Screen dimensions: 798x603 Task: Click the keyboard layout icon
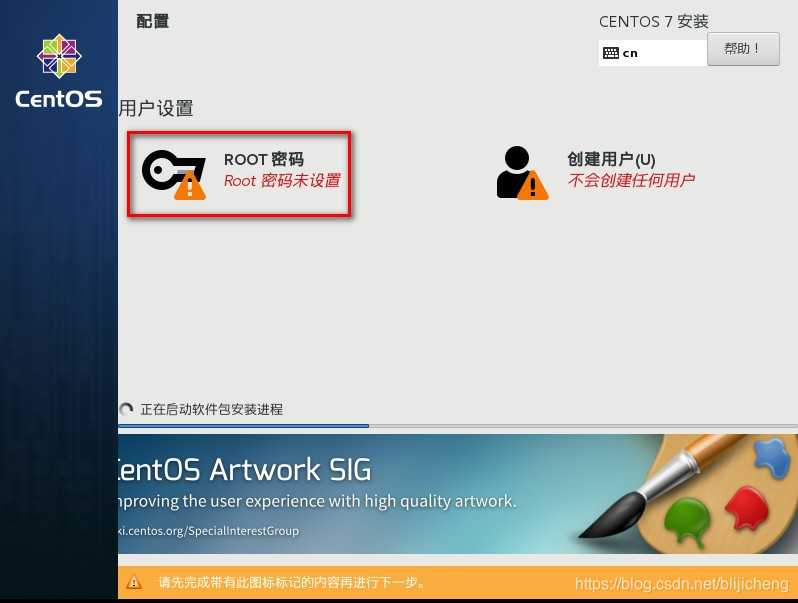[610, 53]
